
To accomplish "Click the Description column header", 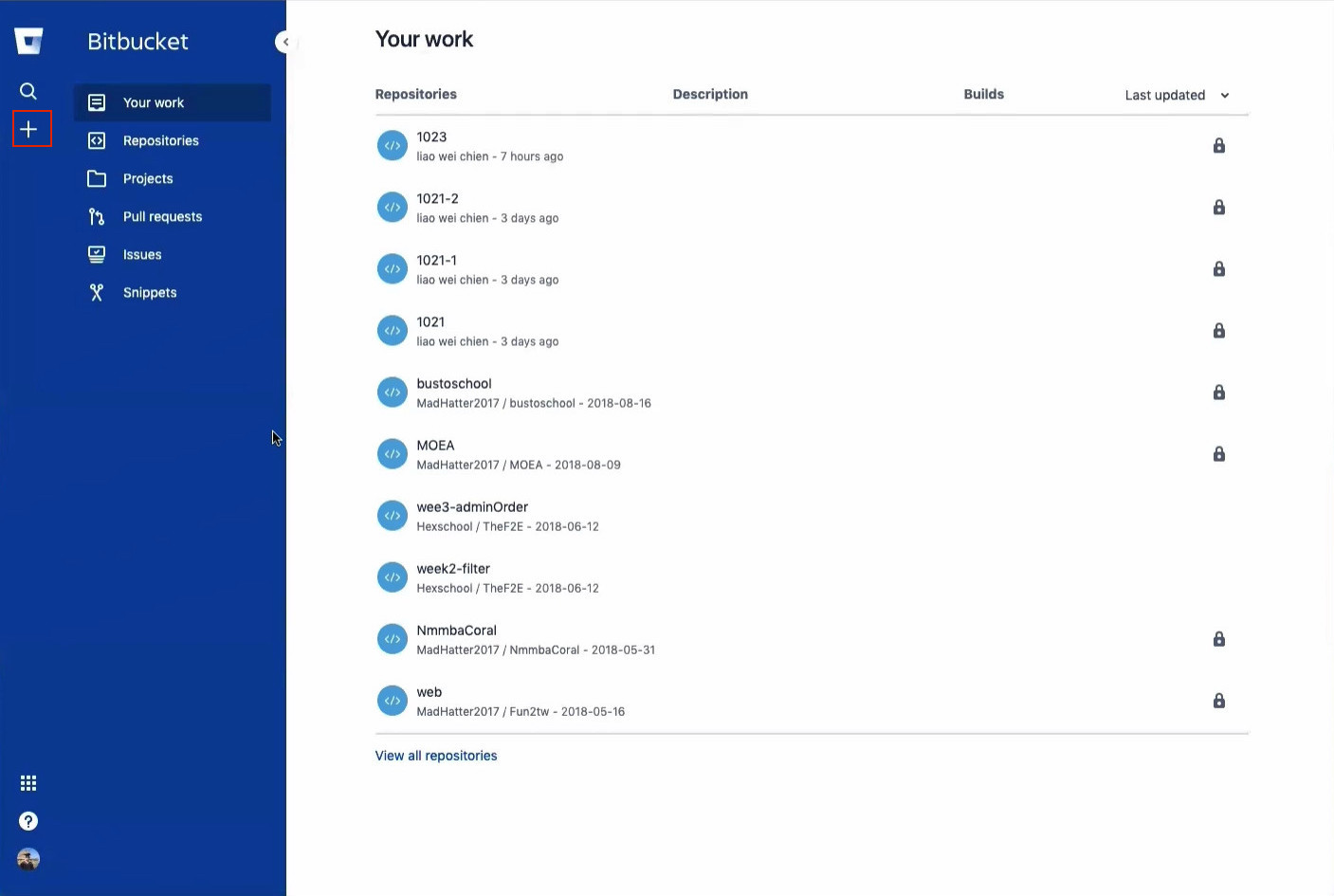I will tap(710, 94).
